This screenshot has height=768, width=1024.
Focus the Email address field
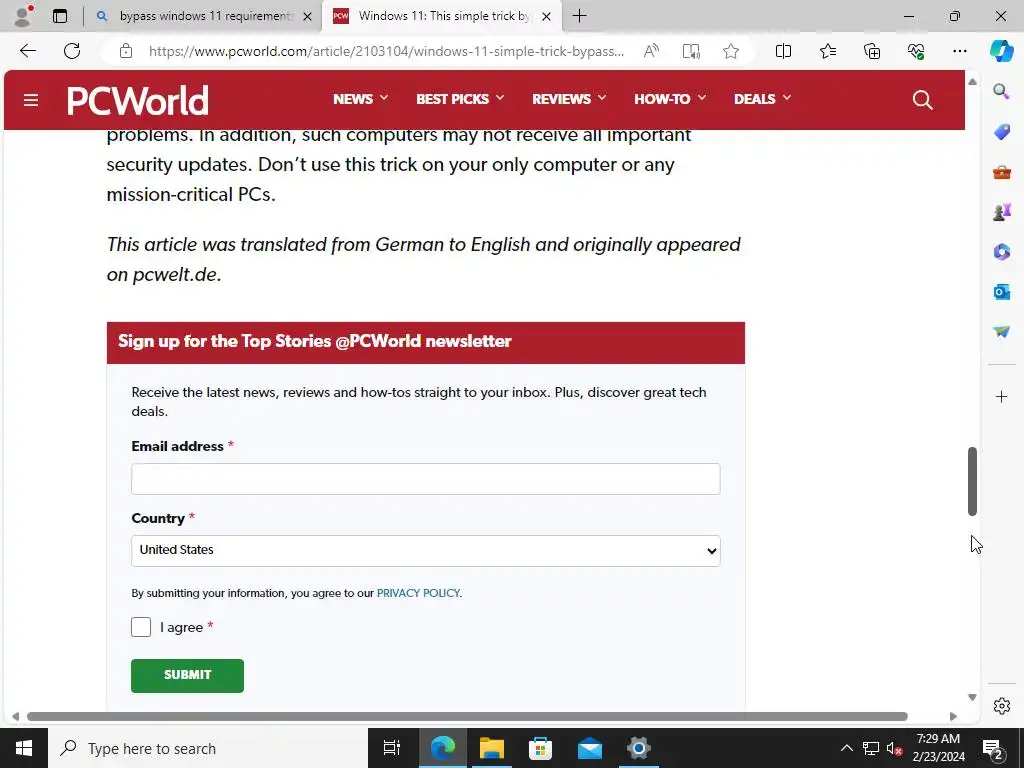click(426, 479)
